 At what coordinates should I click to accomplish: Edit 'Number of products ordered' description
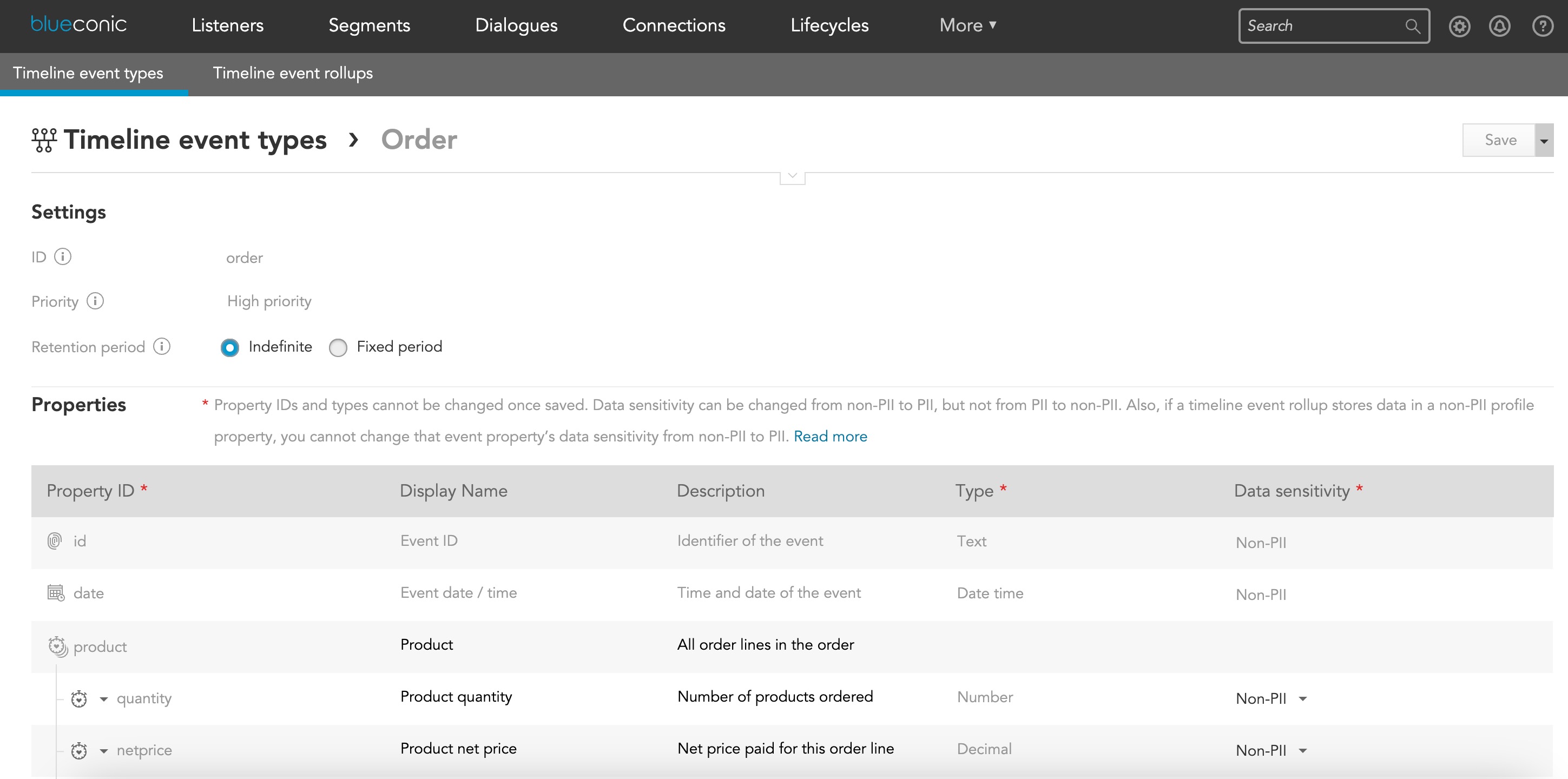(x=775, y=697)
